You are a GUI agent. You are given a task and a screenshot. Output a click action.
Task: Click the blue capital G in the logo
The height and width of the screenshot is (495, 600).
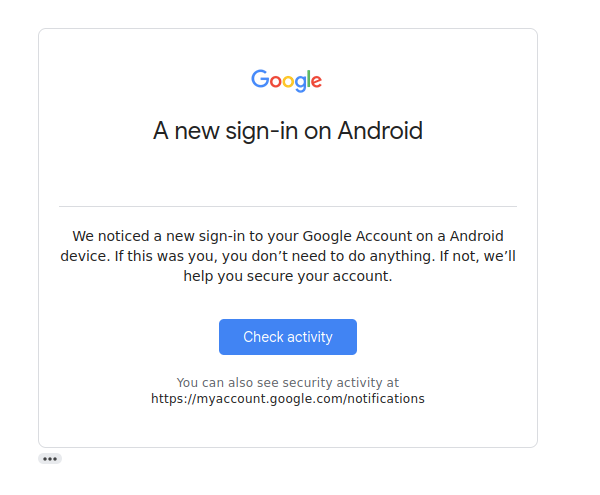pos(260,79)
